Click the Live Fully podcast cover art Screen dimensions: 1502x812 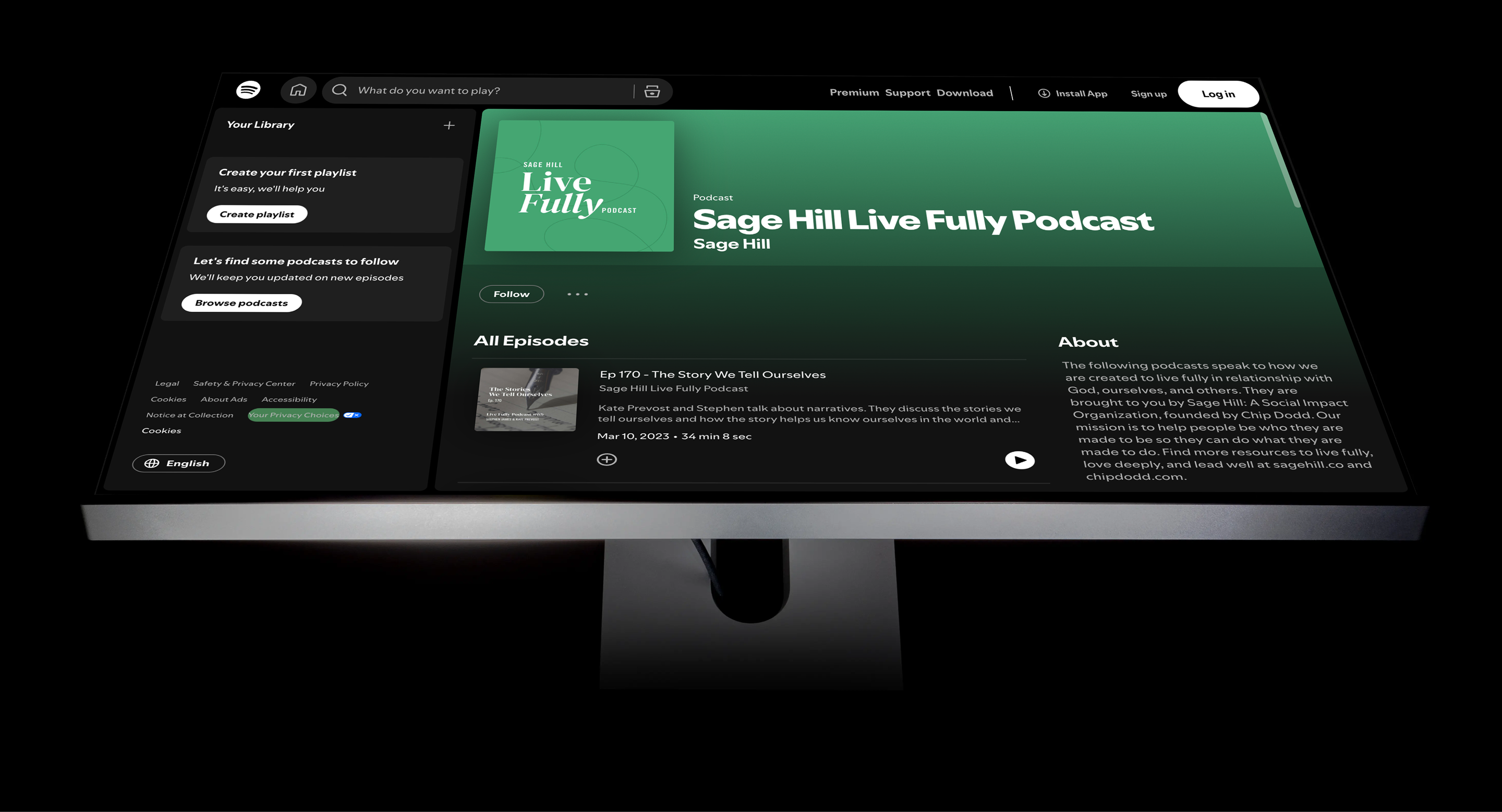(x=579, y=186)
